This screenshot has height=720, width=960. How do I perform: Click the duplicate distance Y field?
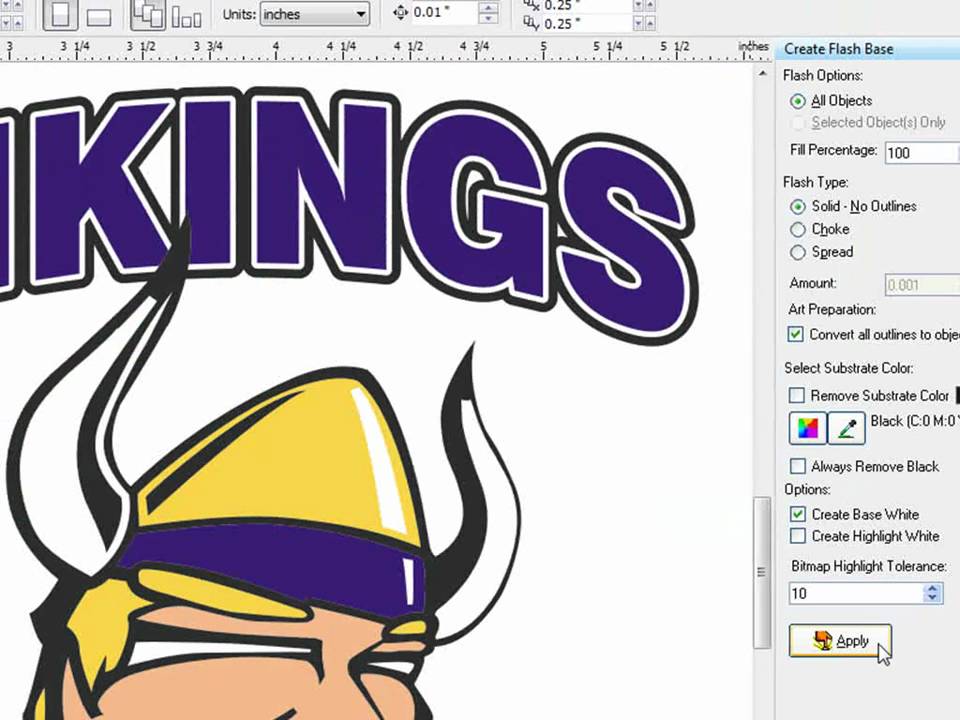click(x=586, y=24)
